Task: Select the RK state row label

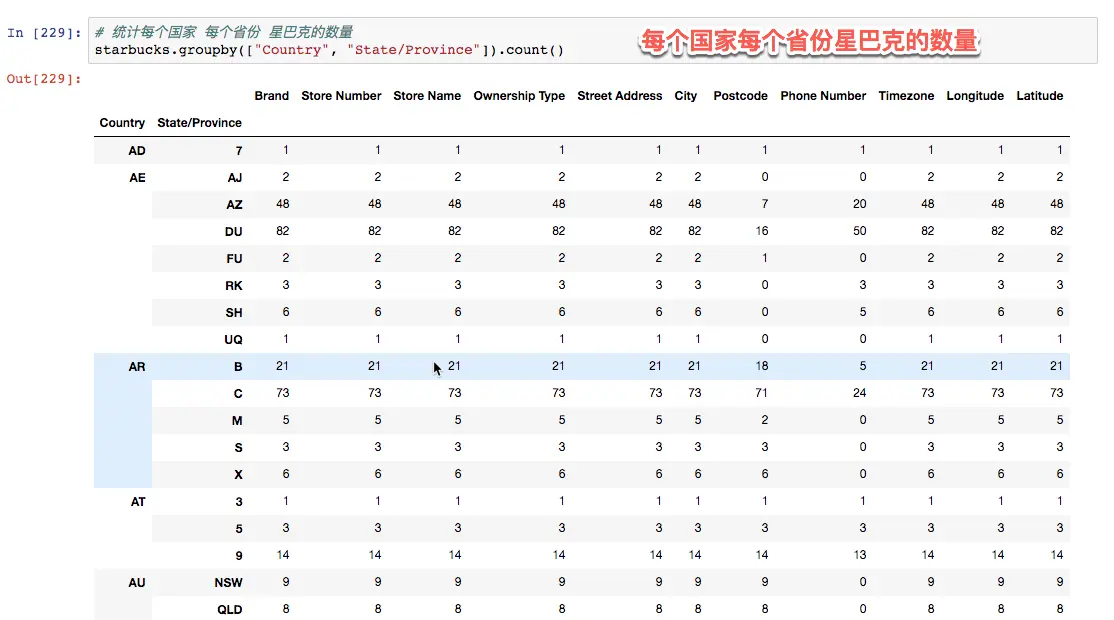Action: [x=234, y=285]
